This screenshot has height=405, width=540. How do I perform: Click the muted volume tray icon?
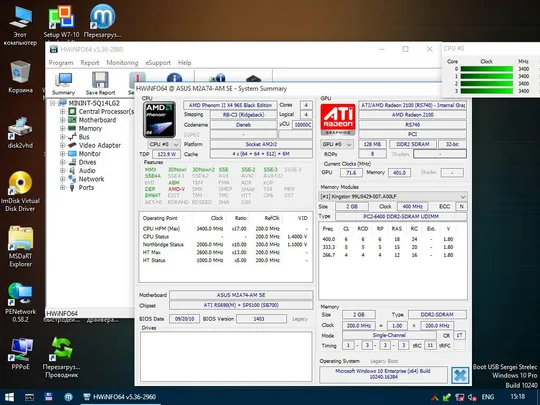click(472, 397)
